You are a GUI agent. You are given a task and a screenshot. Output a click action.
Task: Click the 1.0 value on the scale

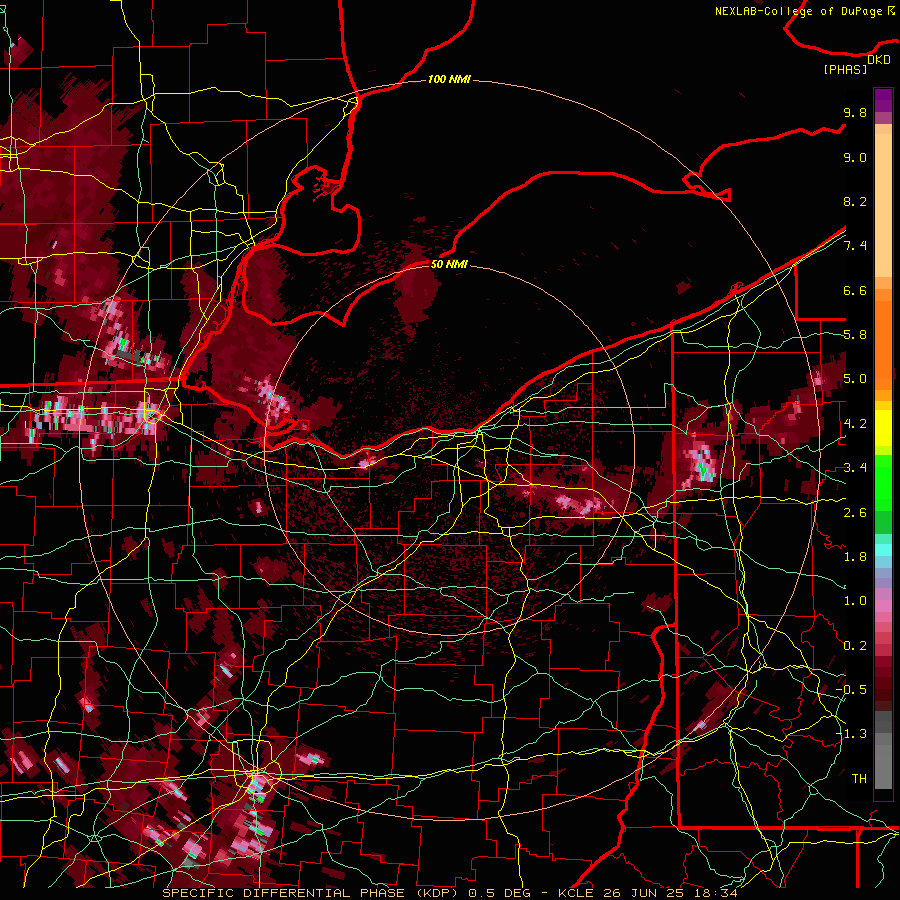click(x=855, y=601)
